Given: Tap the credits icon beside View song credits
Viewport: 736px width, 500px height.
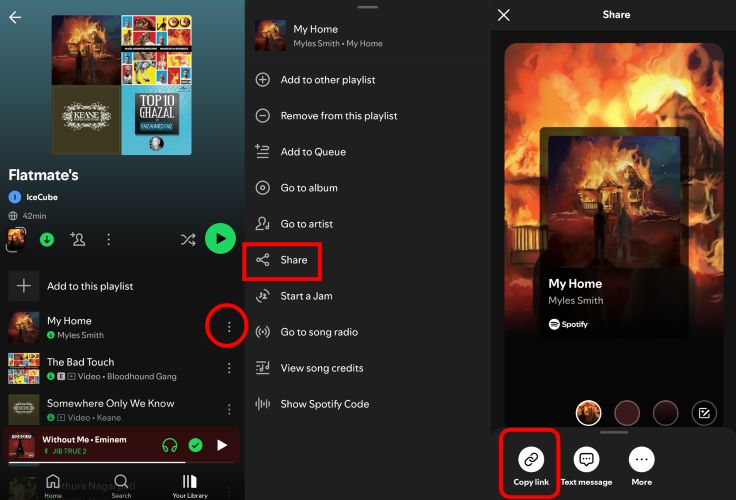Looking at the screenshot, I should [x=262, y=368].
